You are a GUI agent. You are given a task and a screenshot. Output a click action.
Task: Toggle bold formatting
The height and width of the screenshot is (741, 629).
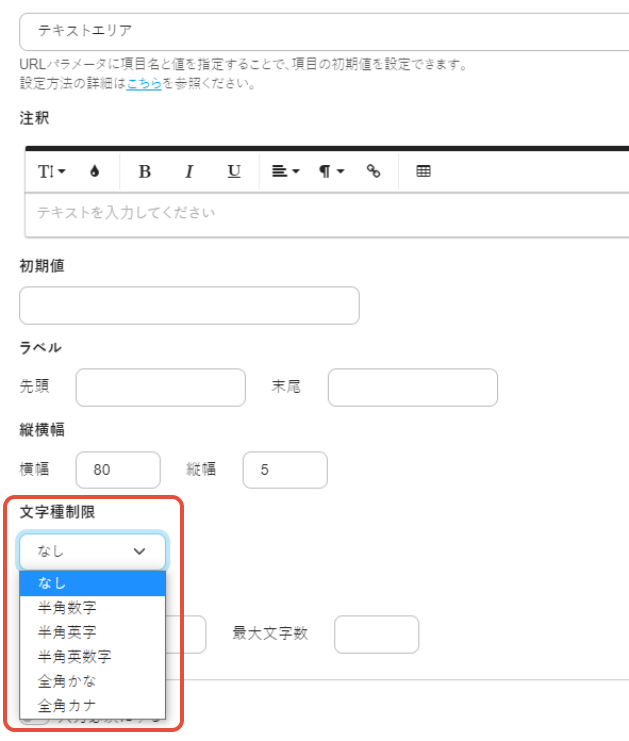145,171
